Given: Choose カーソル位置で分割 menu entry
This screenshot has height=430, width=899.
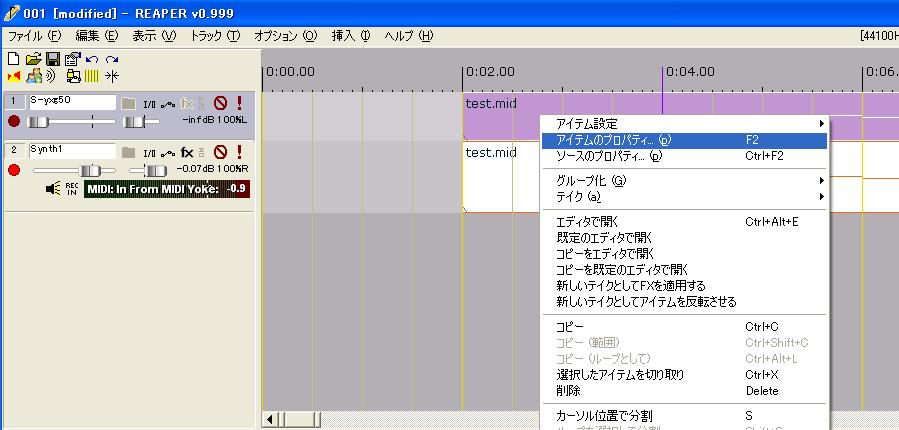Looking at the screenshot, I should [x=685, y=416].
